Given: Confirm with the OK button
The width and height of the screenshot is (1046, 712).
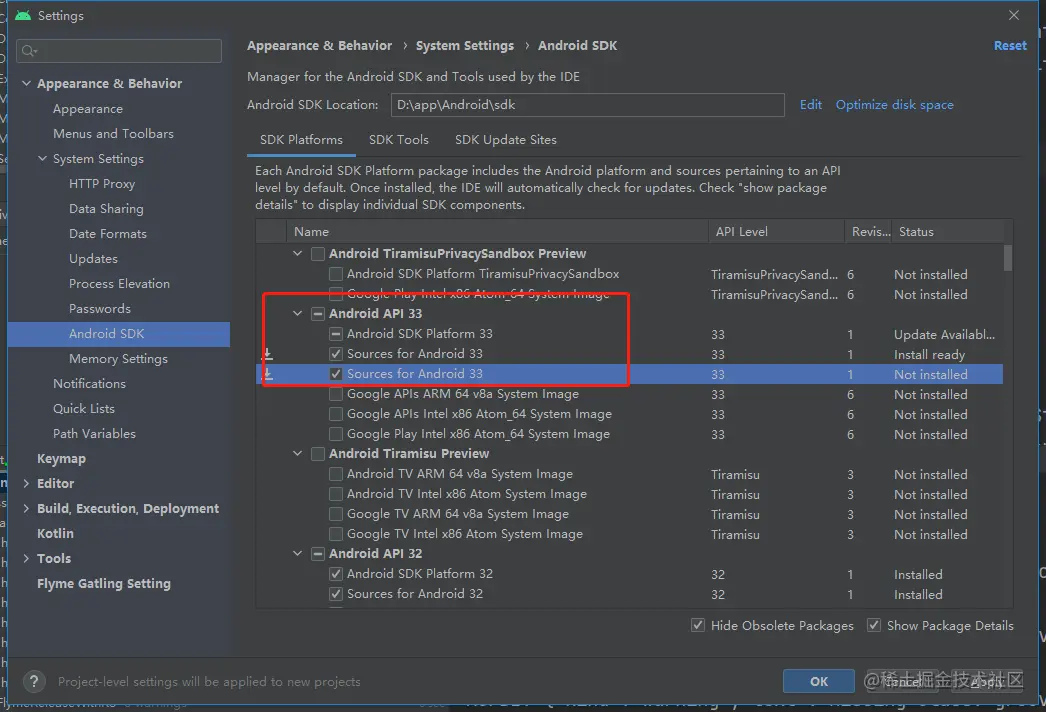Looking at the screenshot, I should 819,681.
